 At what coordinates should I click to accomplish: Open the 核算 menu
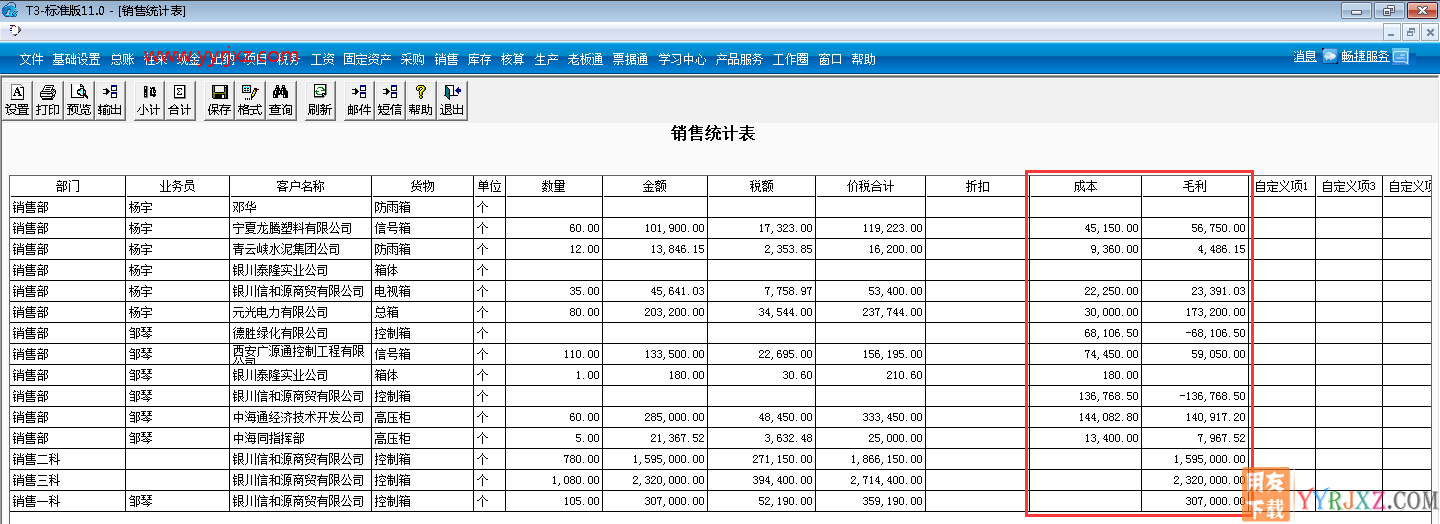point(512,59)
